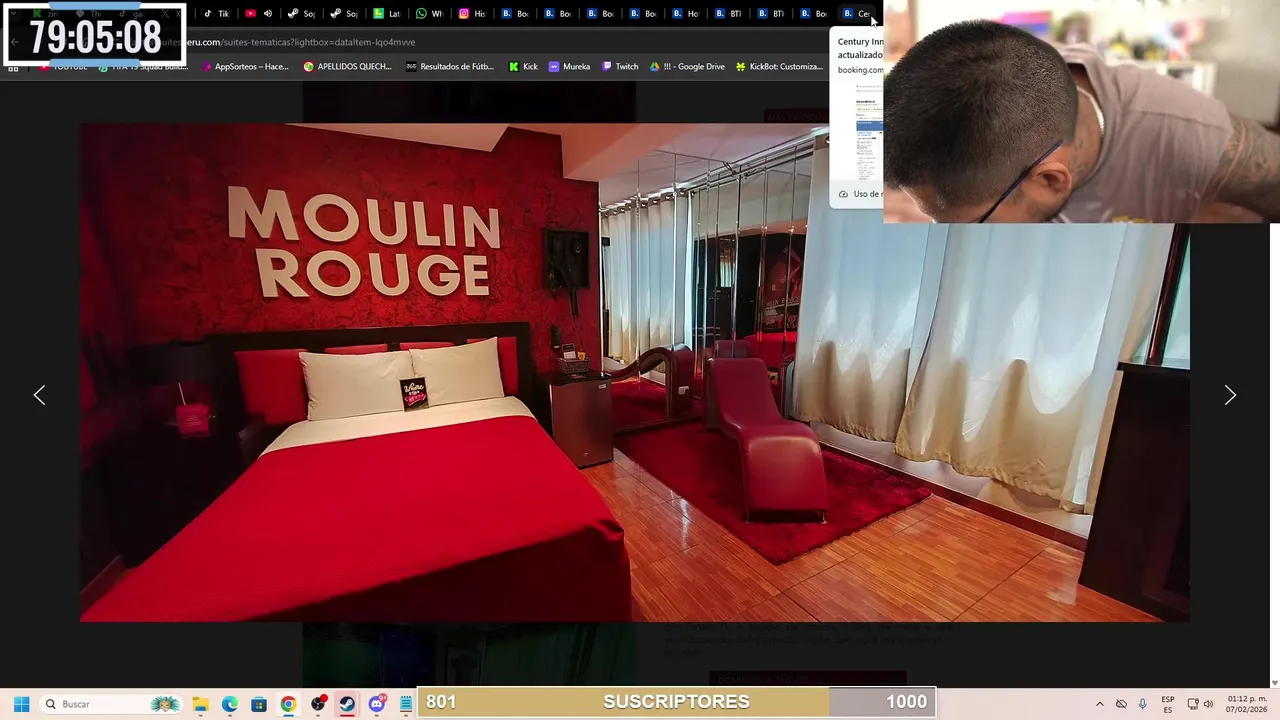Select the Century Inn Booking tab
Viewport: 1280px width, 720px height.
pyautogui.click(x=857, y=14)
